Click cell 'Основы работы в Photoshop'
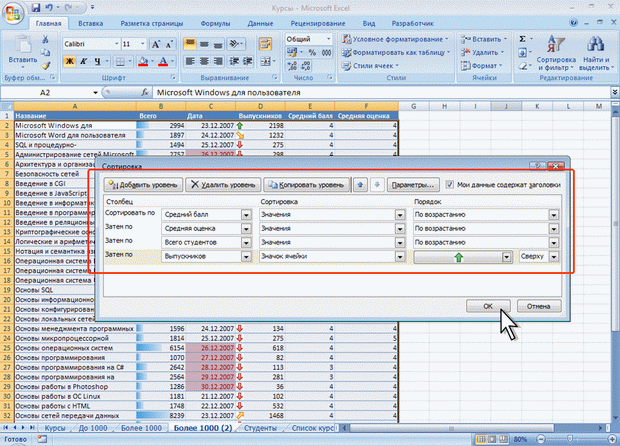Viewport: 620px width, 446px height. coord(75,387)
